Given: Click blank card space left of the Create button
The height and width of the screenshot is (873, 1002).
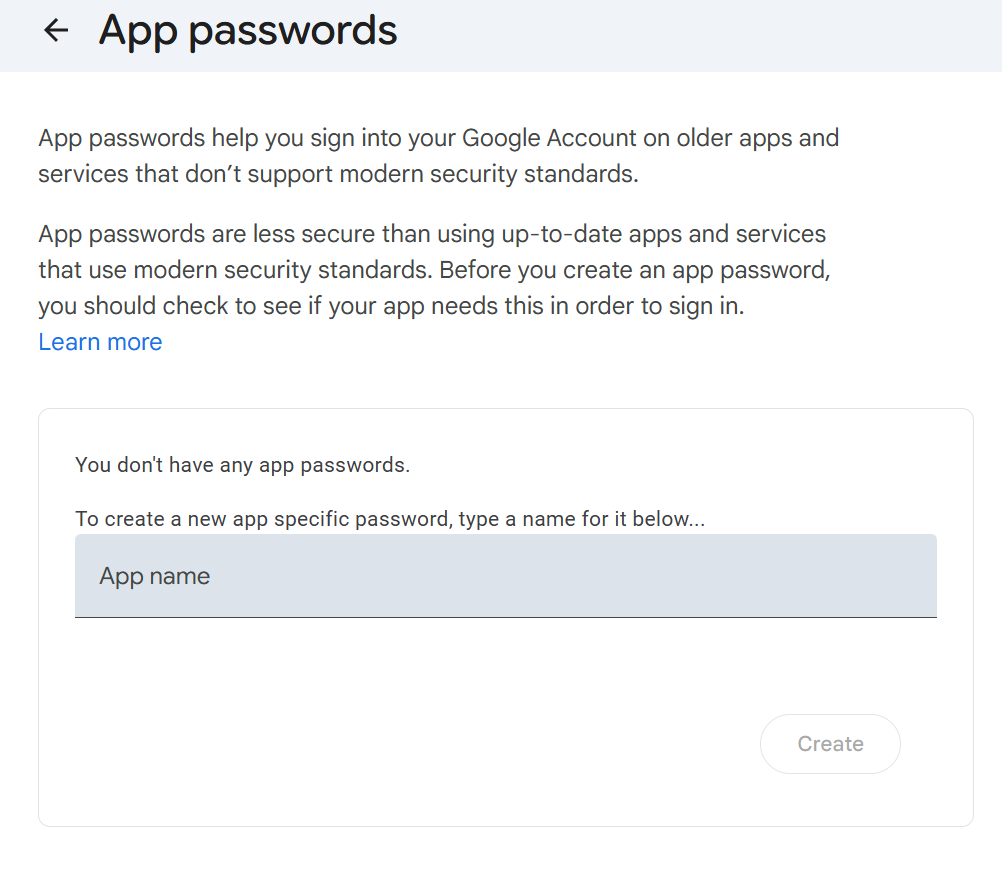Looking at the screenshot, I should [400, 744].
